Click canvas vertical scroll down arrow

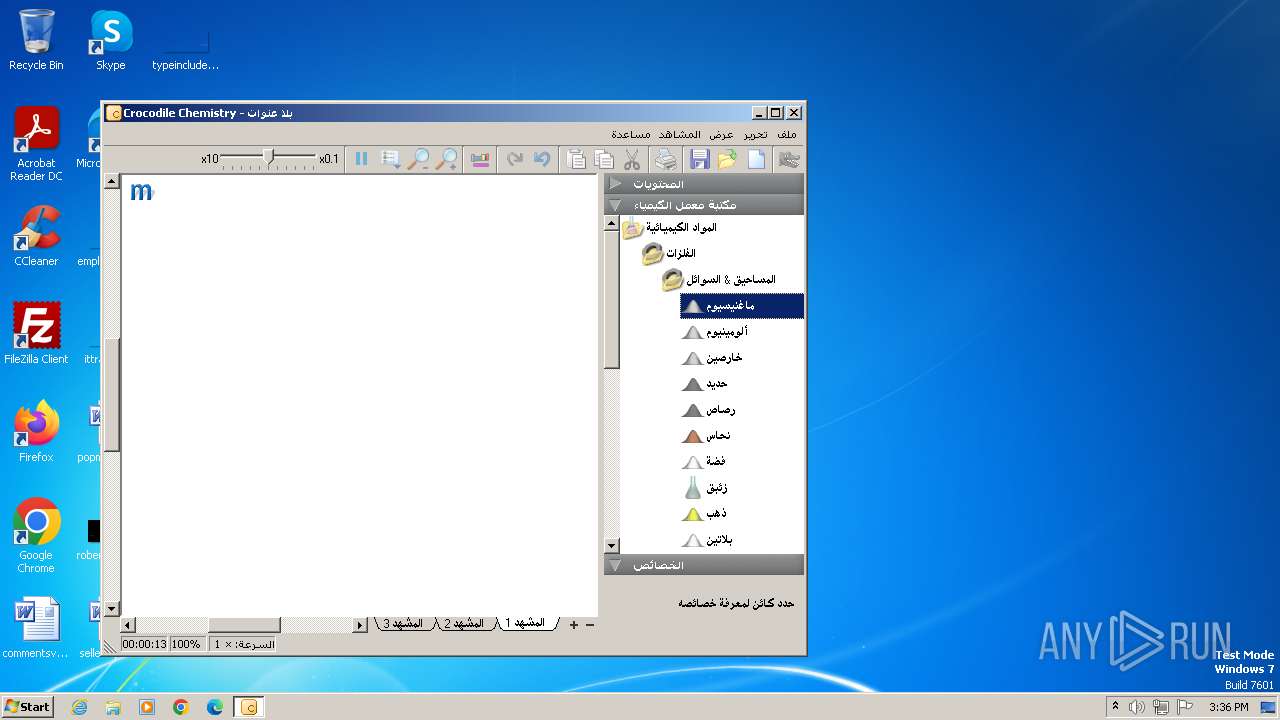click(112, 608)
